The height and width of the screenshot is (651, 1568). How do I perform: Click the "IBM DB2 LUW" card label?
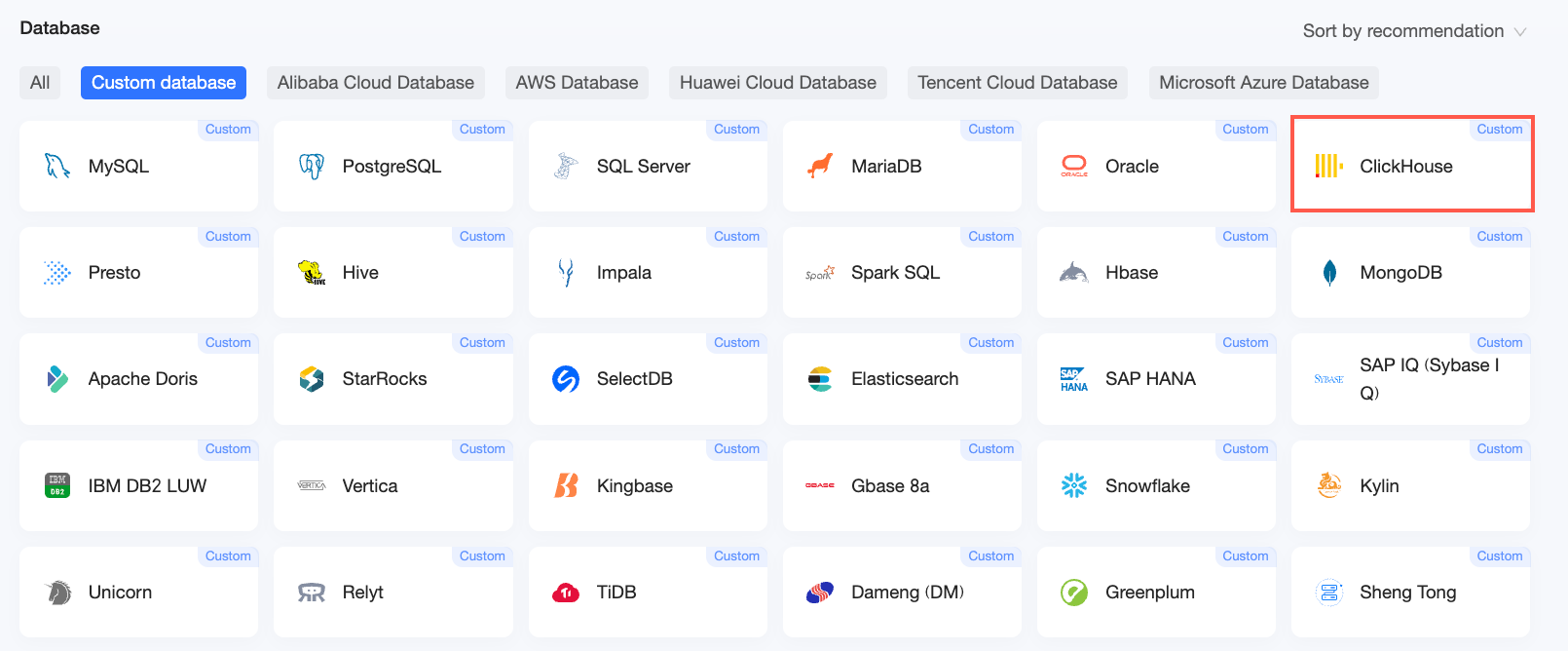coord(148,485)
